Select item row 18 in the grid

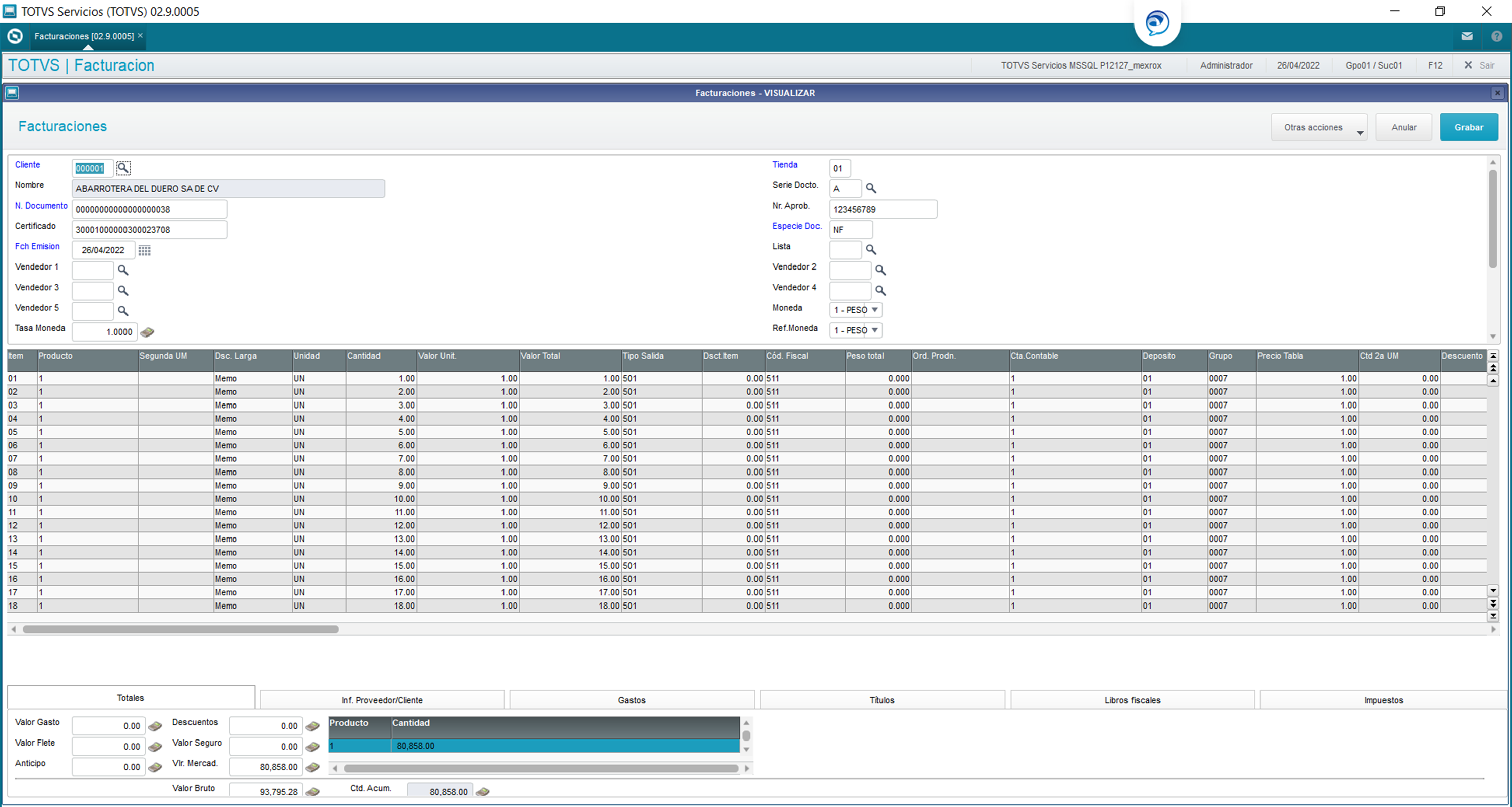(x=746, y=607)
